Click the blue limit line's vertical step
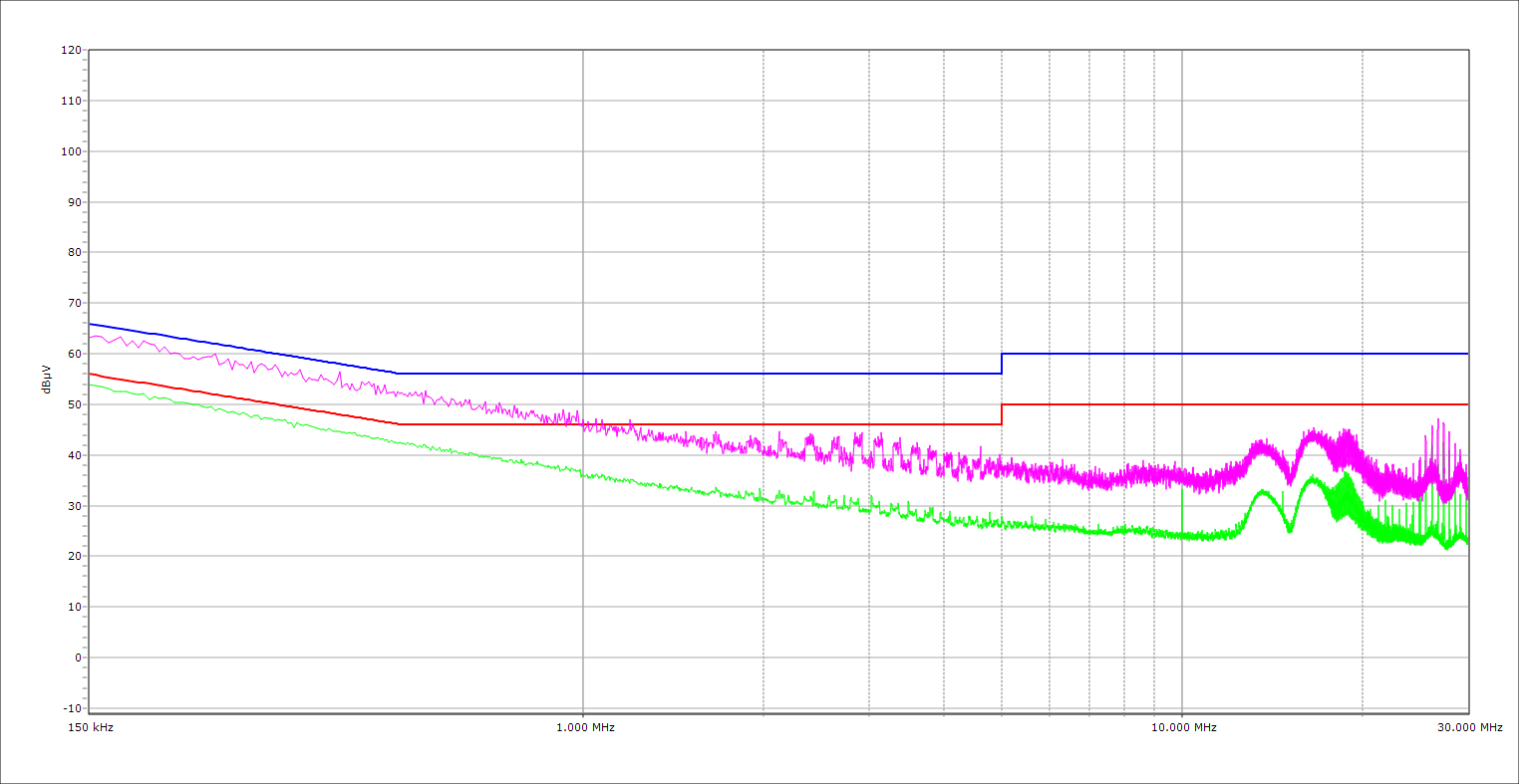Screen dimensions: 1519x784 click(x=1002, y=364)
